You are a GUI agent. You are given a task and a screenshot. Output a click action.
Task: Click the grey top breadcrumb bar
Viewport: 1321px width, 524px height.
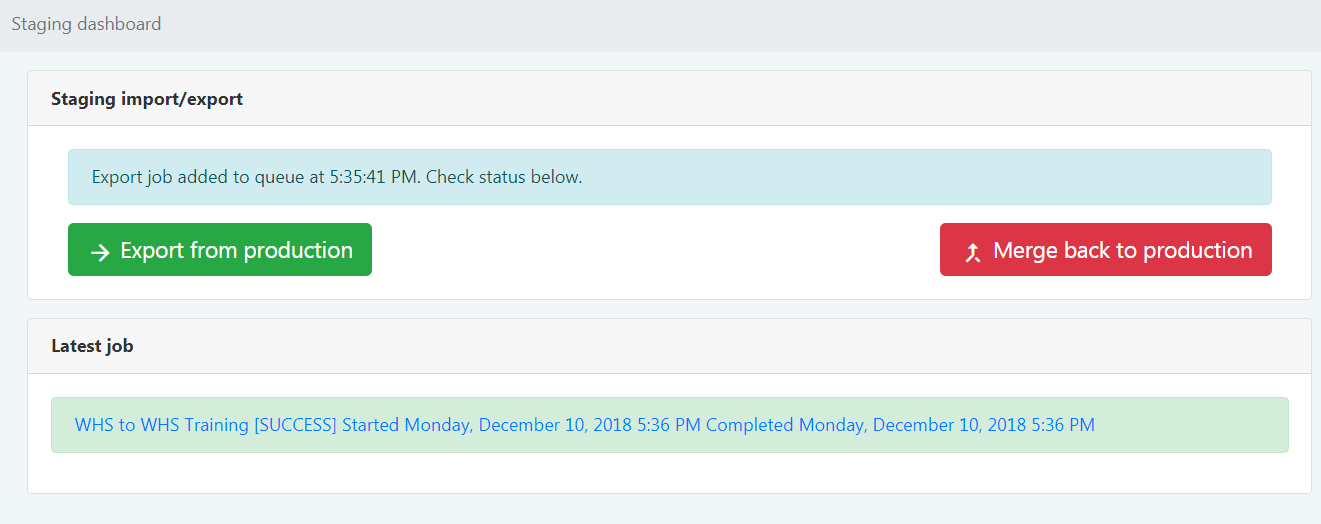point(700,24)
